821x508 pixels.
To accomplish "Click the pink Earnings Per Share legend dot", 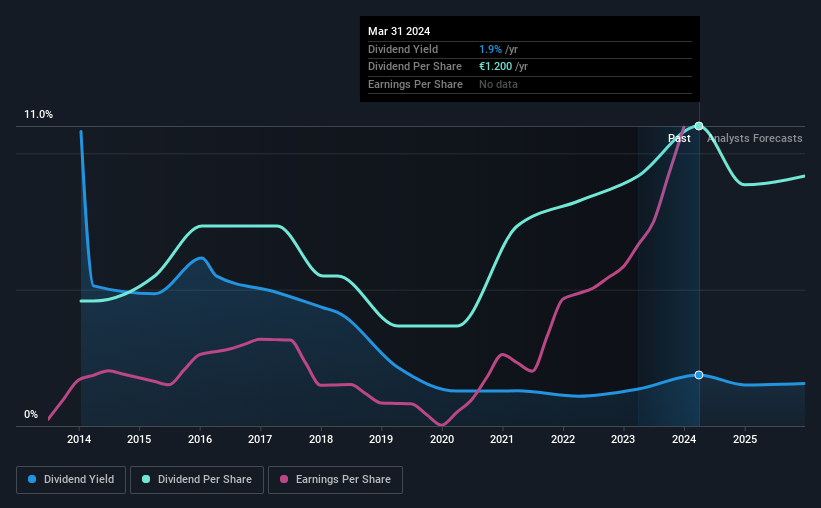I will click(284, 479).
